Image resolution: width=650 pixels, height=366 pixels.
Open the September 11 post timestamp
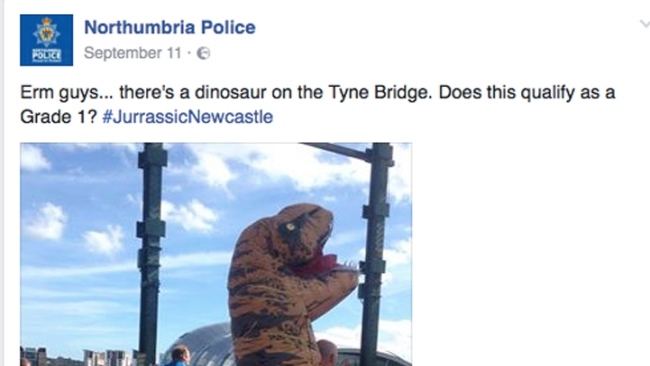133,53
